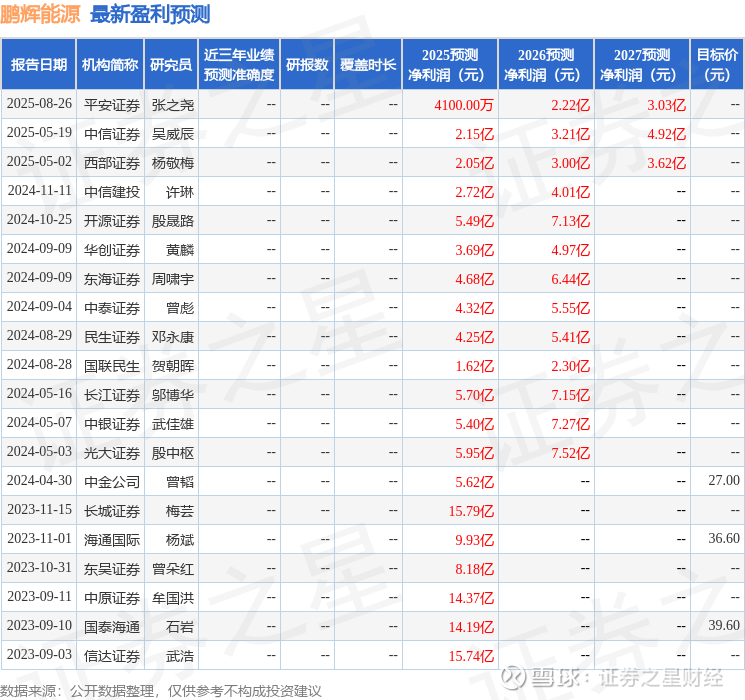Select the 平安证券 cell
745x700 pixels.
tap(112, 105)
